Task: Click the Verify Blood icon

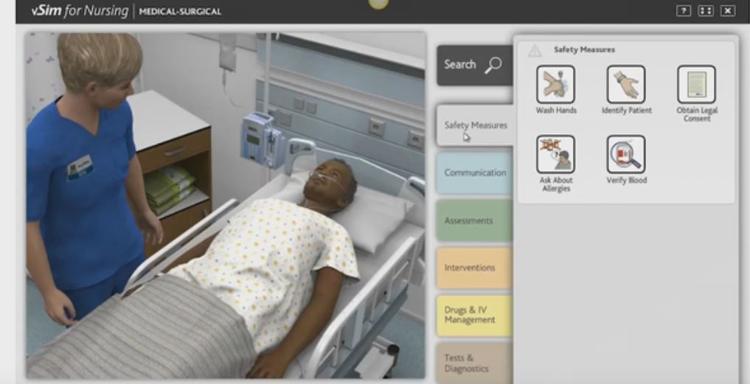Action: (x=626, y=154)
